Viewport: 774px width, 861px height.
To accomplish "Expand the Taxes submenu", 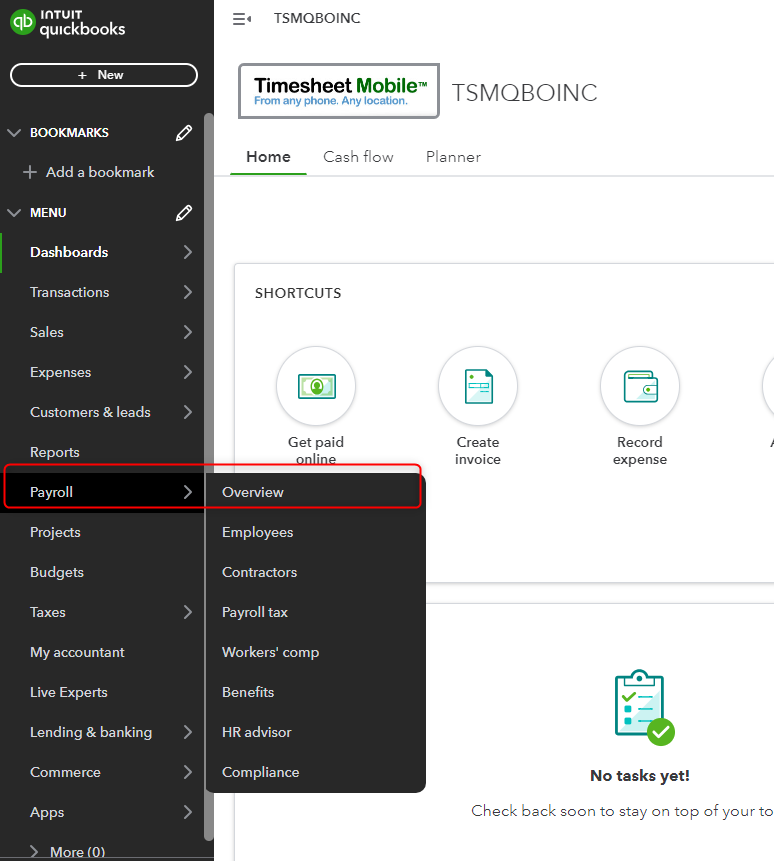I will click(x=188, y=612).
